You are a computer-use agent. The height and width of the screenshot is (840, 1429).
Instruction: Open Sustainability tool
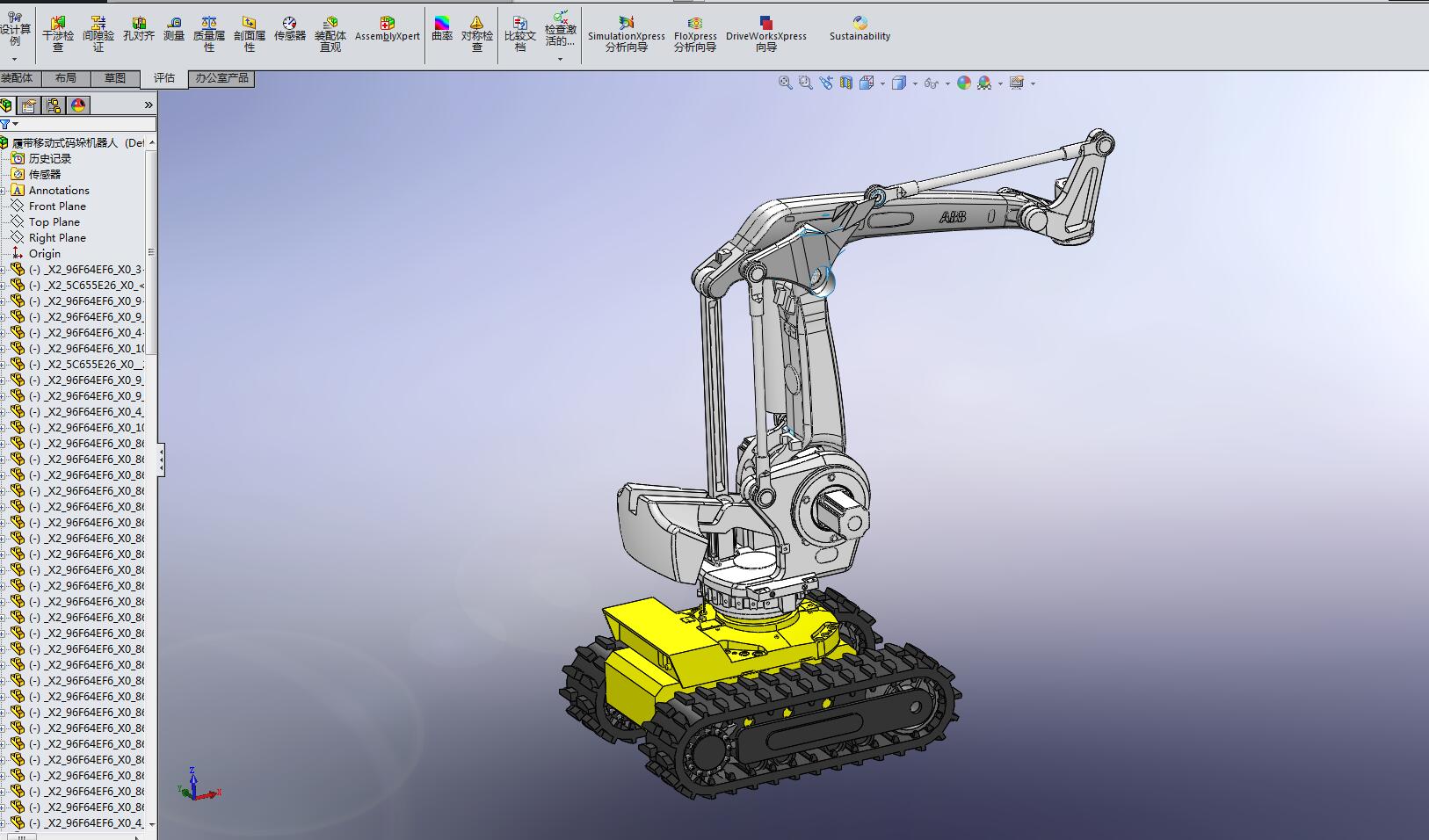click(x=860, y=28)
